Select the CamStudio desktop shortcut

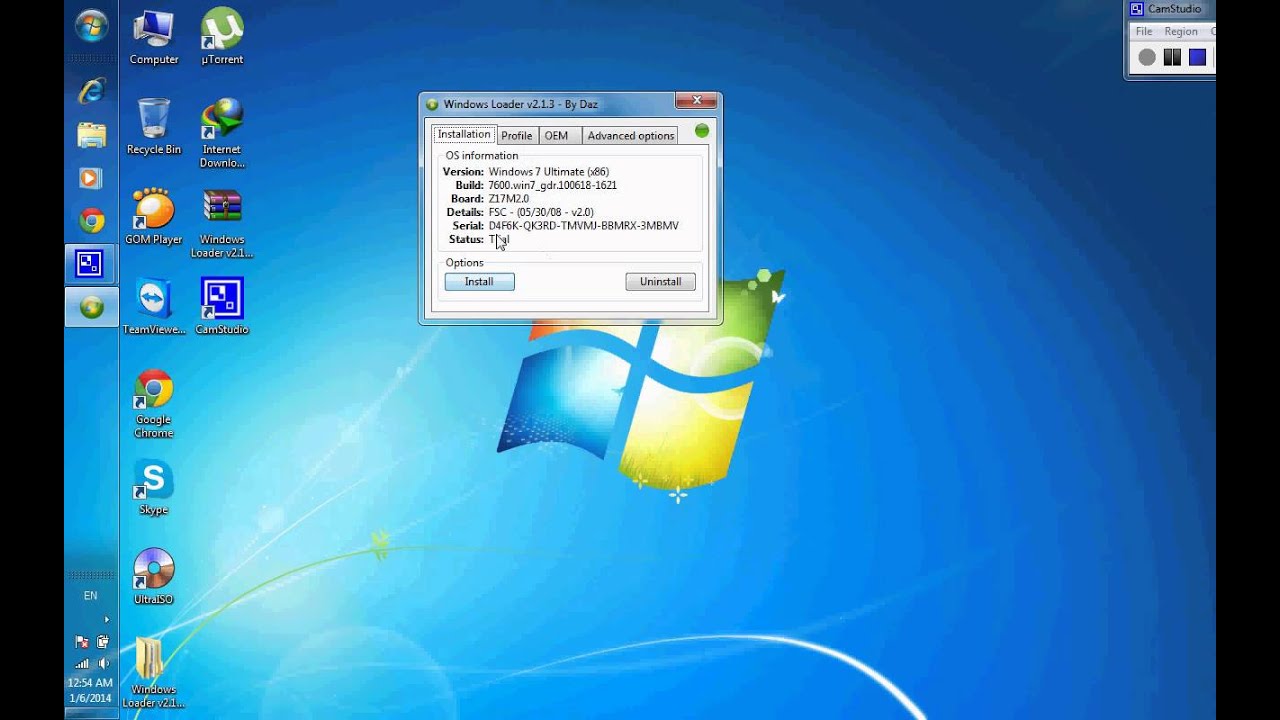point(222,307)
